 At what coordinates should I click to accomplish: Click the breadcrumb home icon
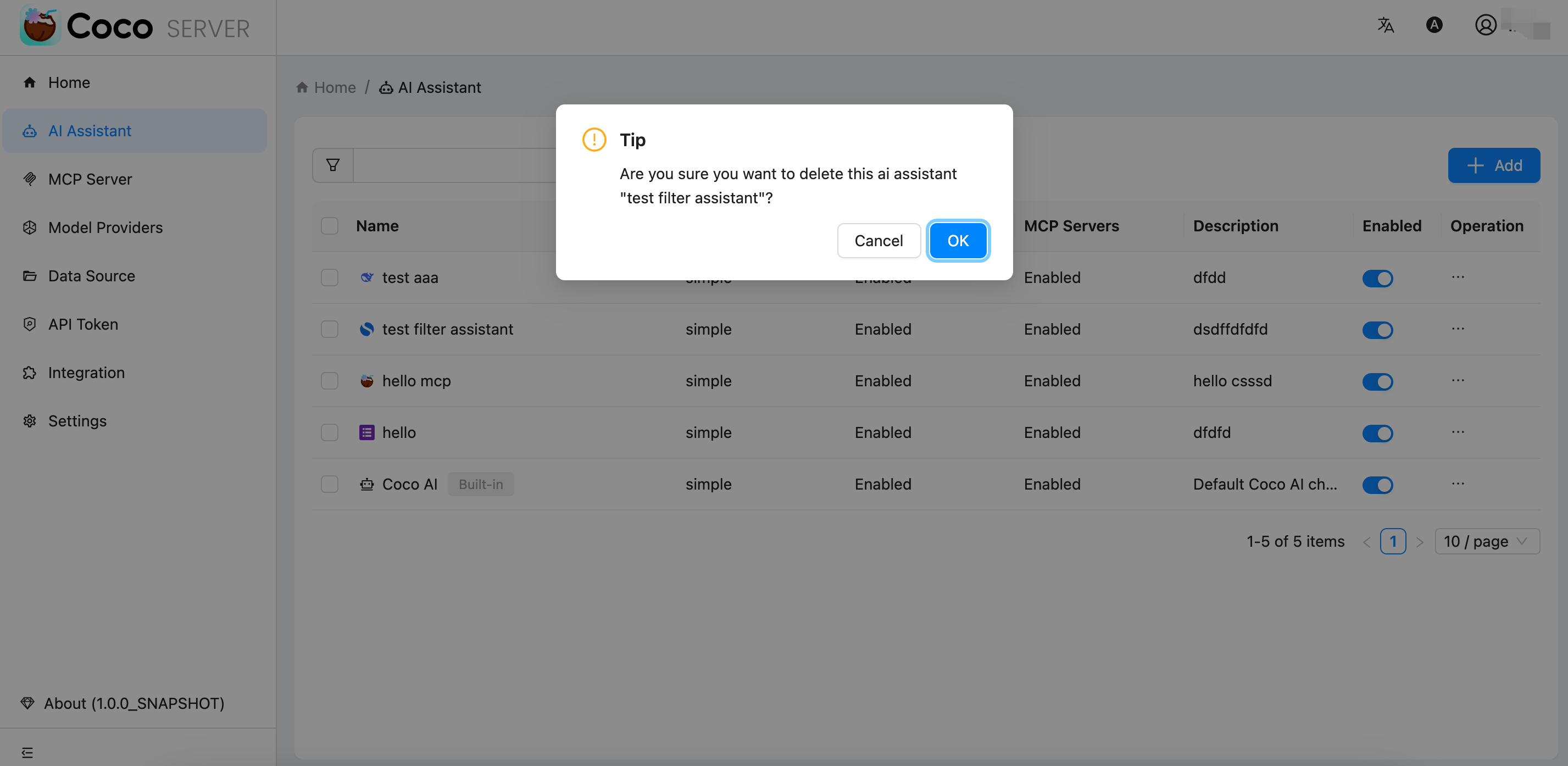coord(302,88)
